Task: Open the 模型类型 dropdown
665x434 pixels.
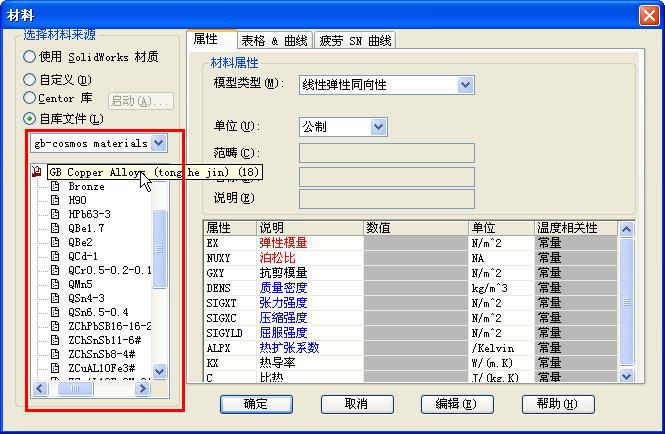Action: pyautogui.click(x=465, y=85)
